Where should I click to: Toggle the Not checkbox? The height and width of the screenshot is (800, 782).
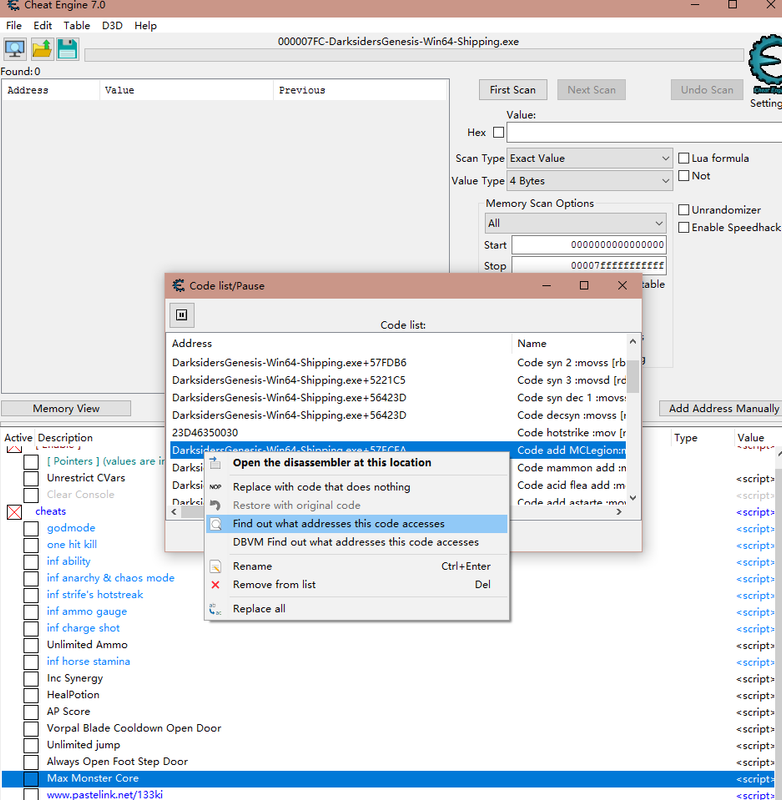coord(684,176)
